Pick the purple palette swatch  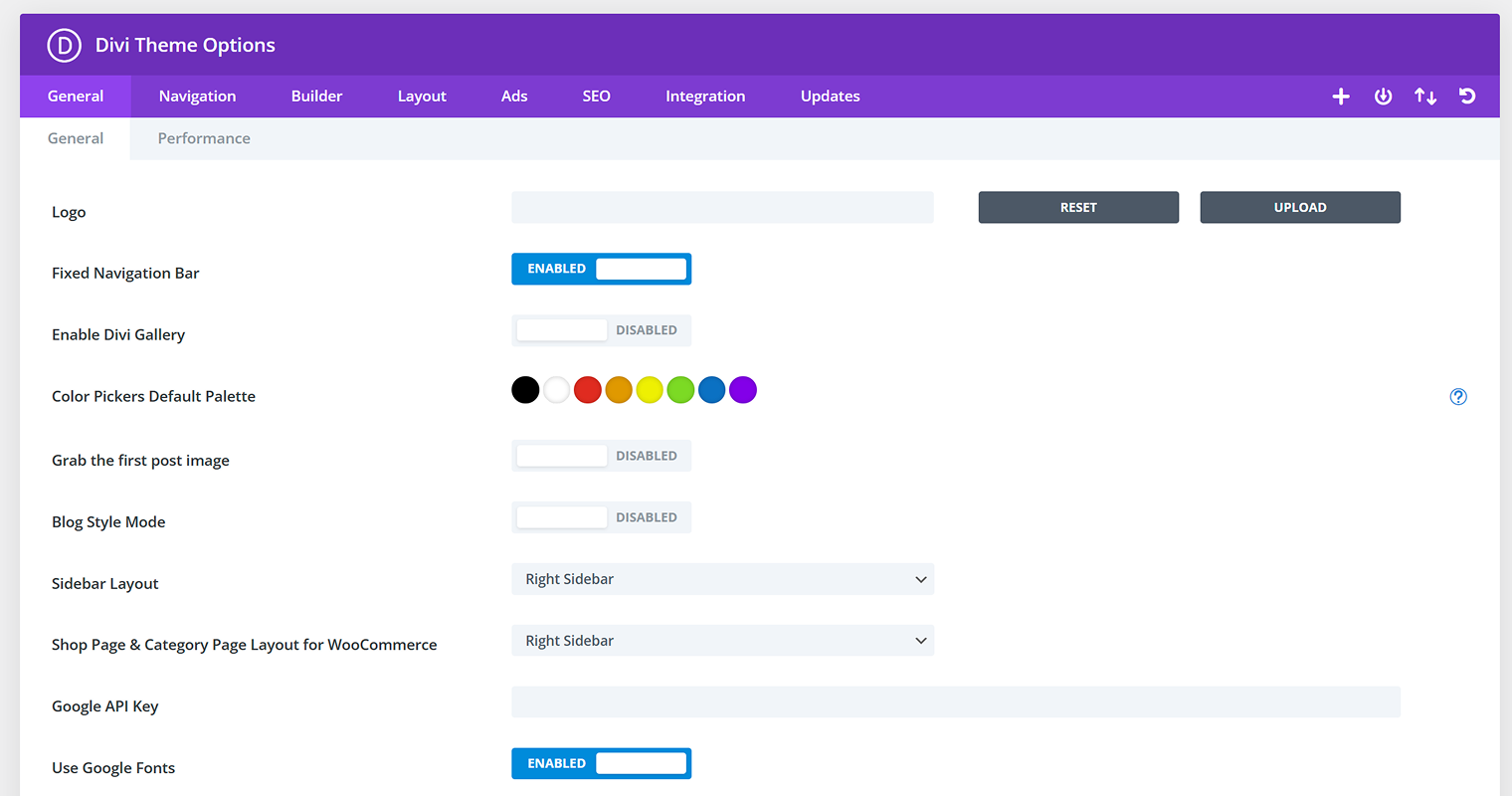(743, 390)
